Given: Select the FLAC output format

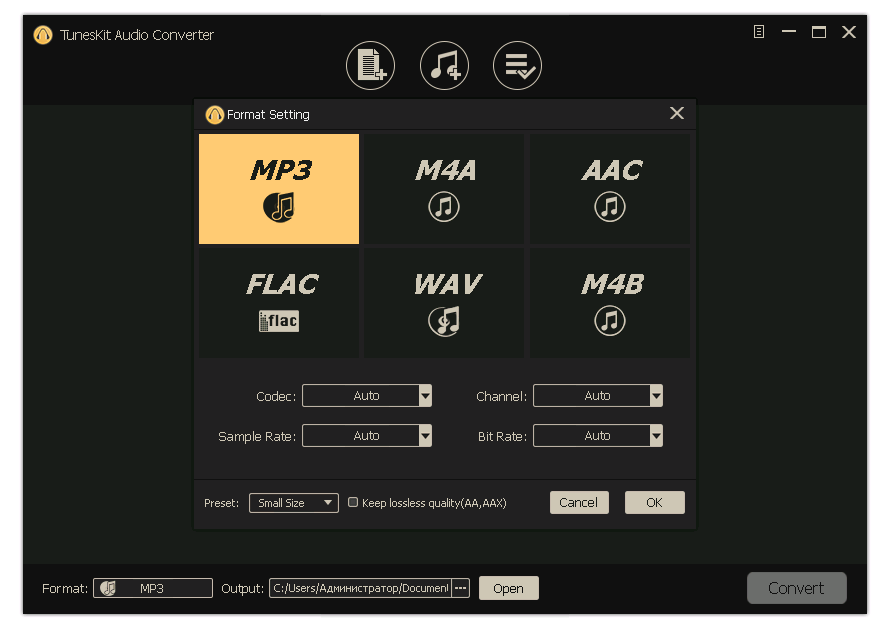Looking at the screenshot, I should (x=279, y=302).
